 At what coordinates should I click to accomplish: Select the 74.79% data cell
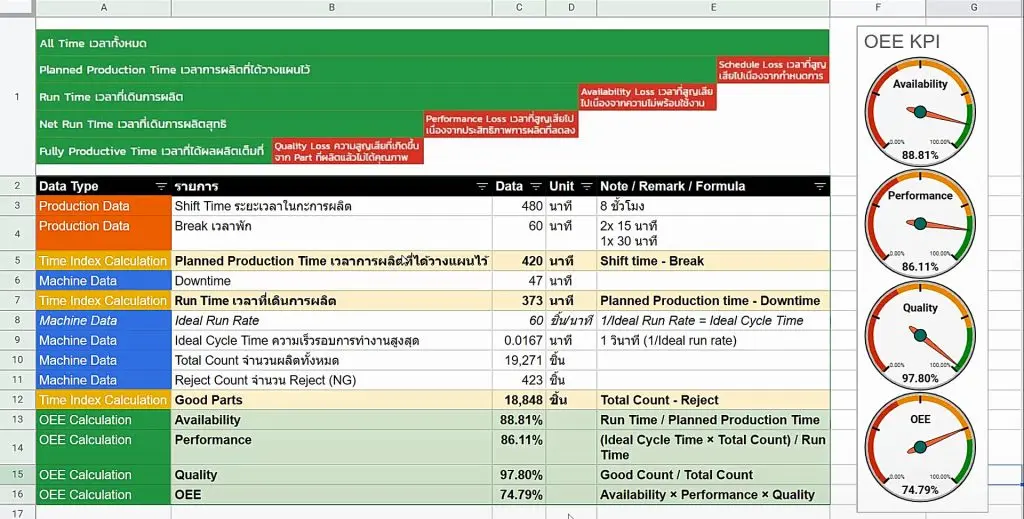(x=519, y=495)
